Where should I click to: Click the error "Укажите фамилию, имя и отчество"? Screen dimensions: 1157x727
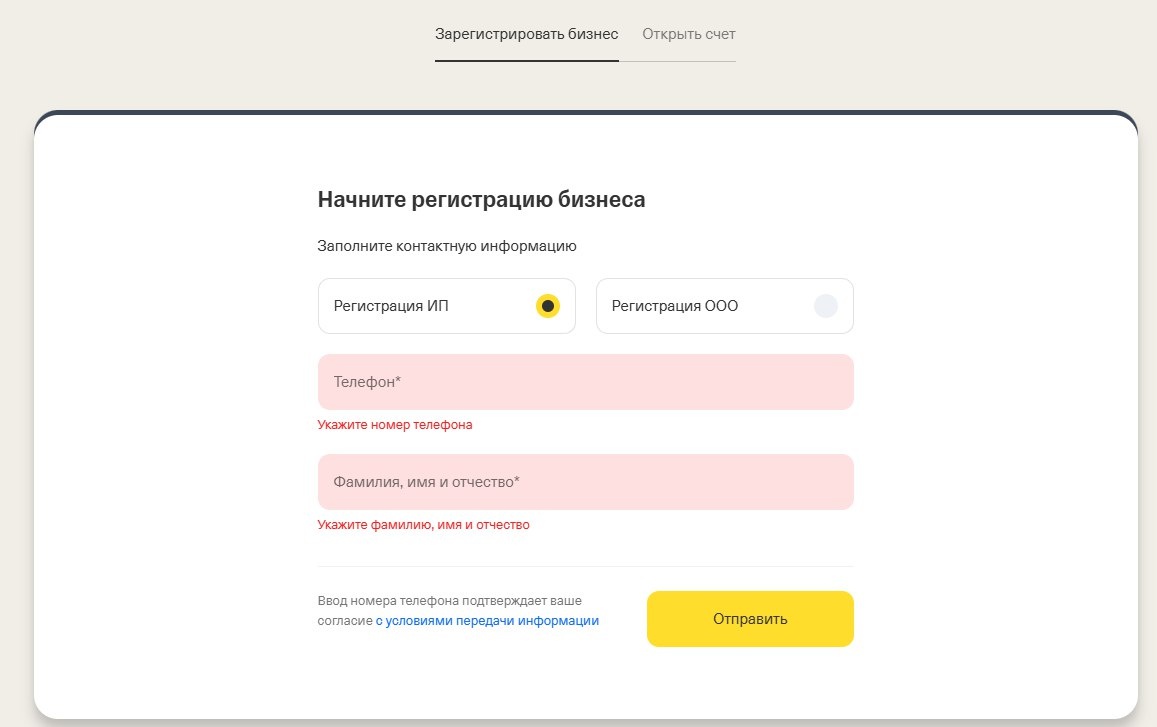[x=423, y=525]
